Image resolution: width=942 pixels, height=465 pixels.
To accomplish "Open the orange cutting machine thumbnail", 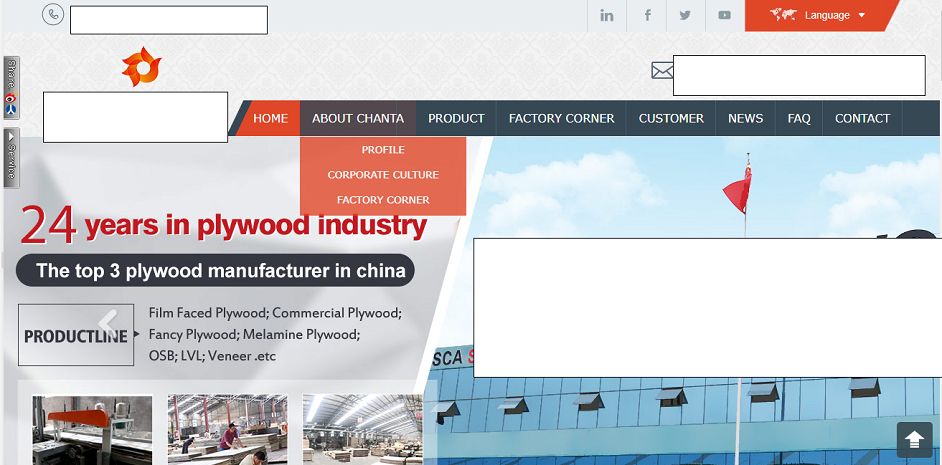I will (x=93, y=430).
